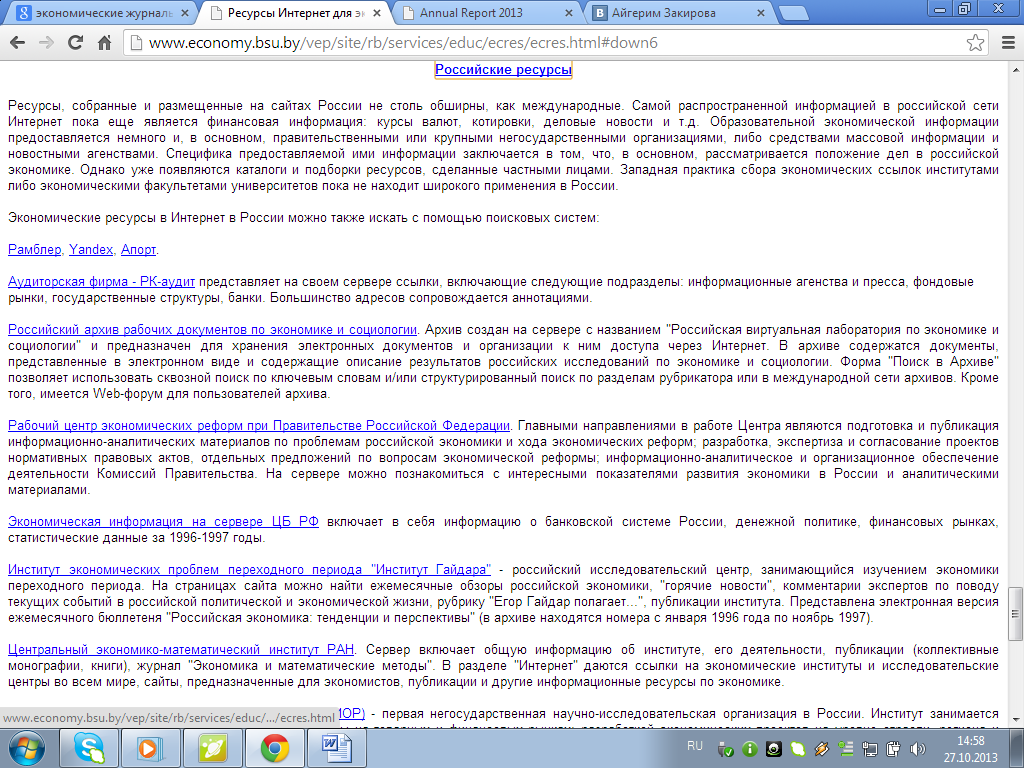Click the scrollbar down arrow

(x=1016, y=721)
